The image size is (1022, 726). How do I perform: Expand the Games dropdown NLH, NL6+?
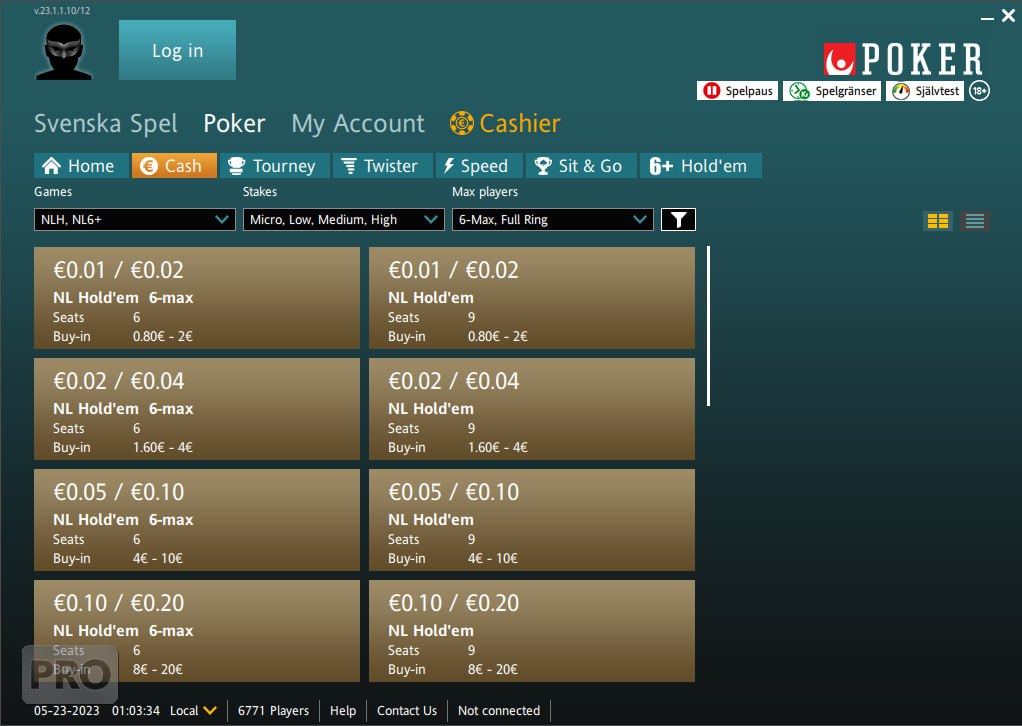pos(134,220)
